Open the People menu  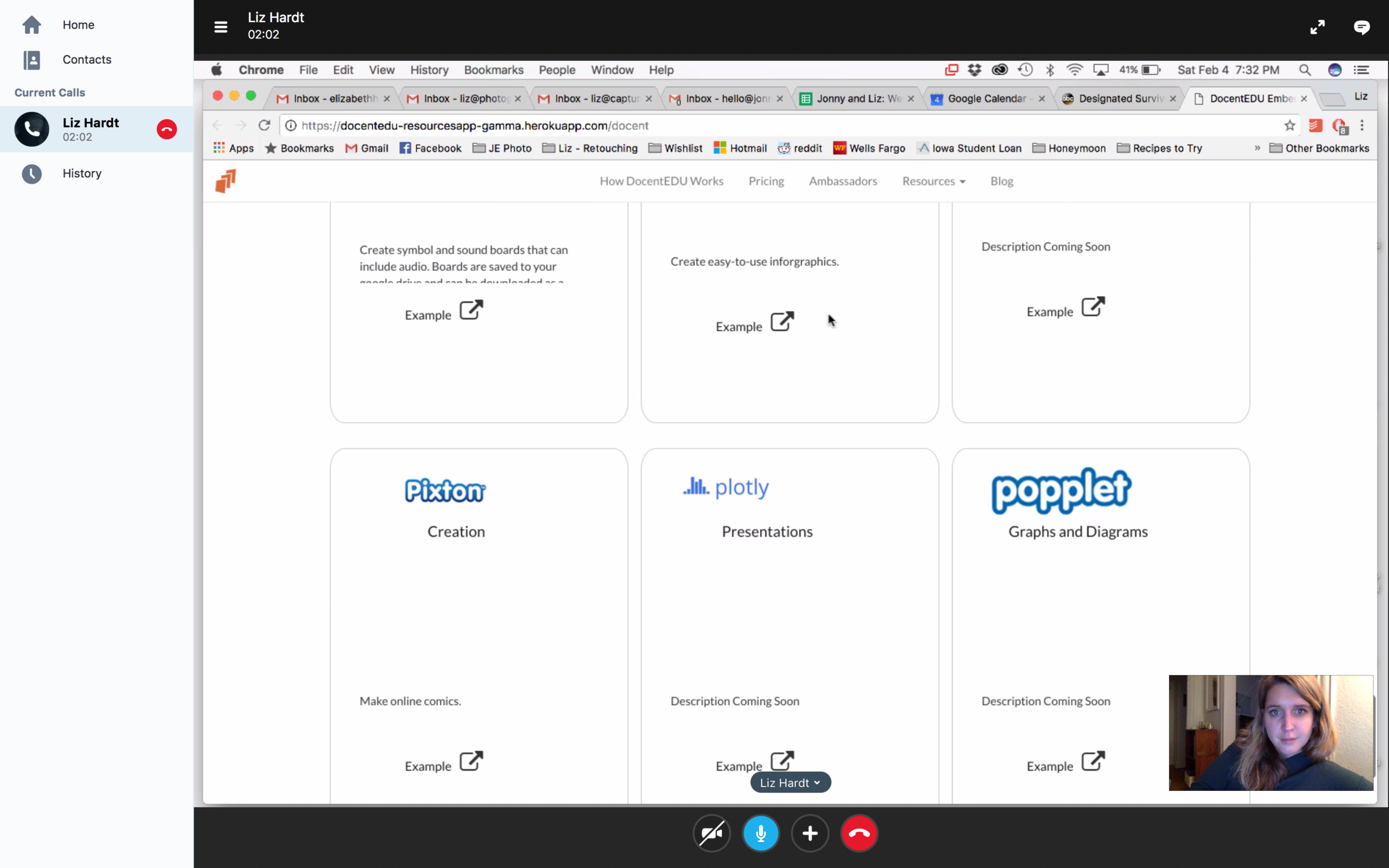(x=556, y=70)
